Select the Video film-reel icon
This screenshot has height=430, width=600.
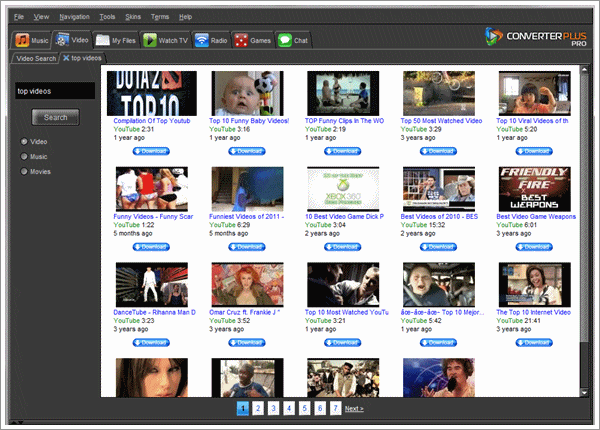coord(62,39)
